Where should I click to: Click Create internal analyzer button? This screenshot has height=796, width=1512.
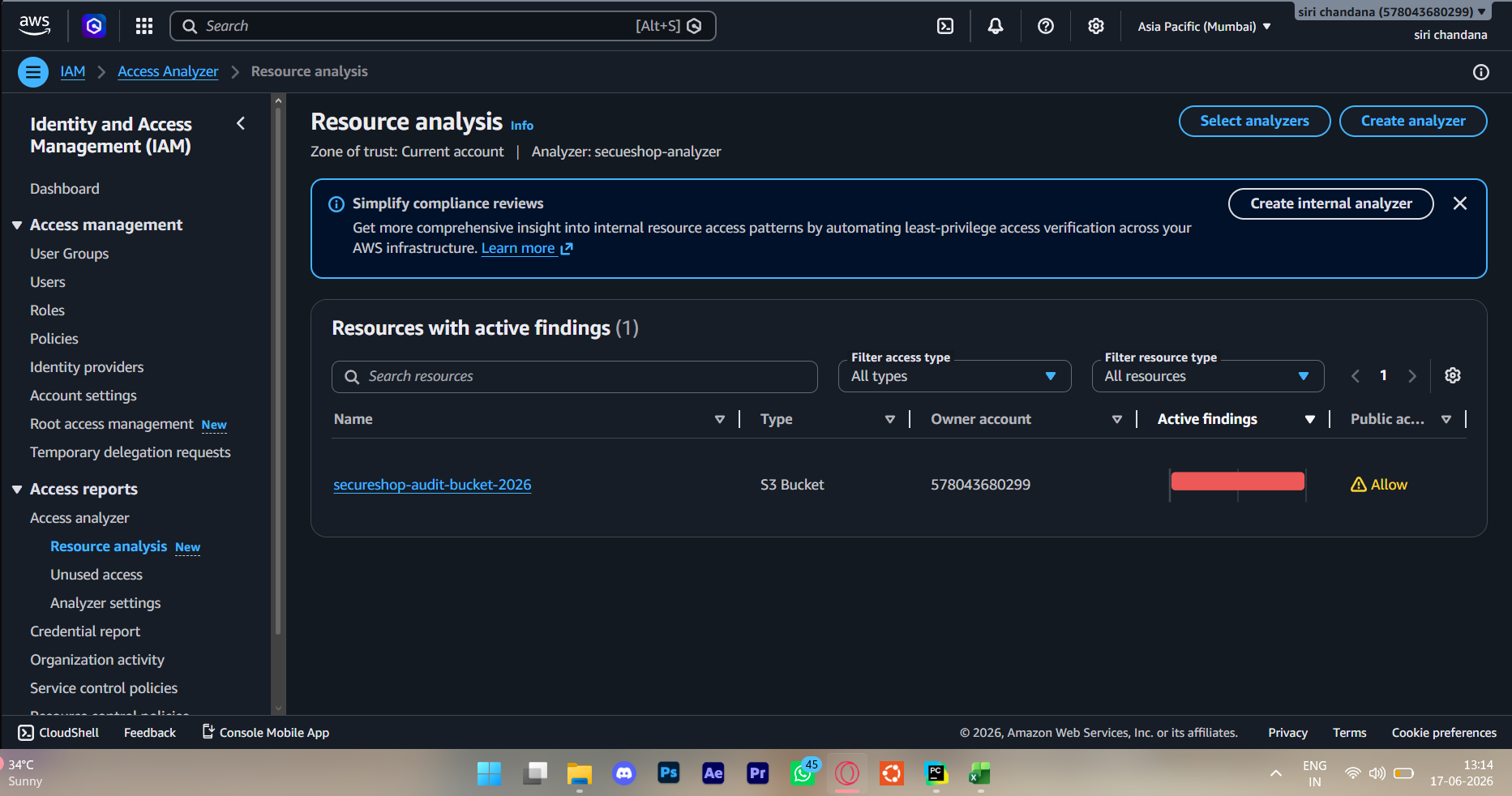pos(1331,203)
